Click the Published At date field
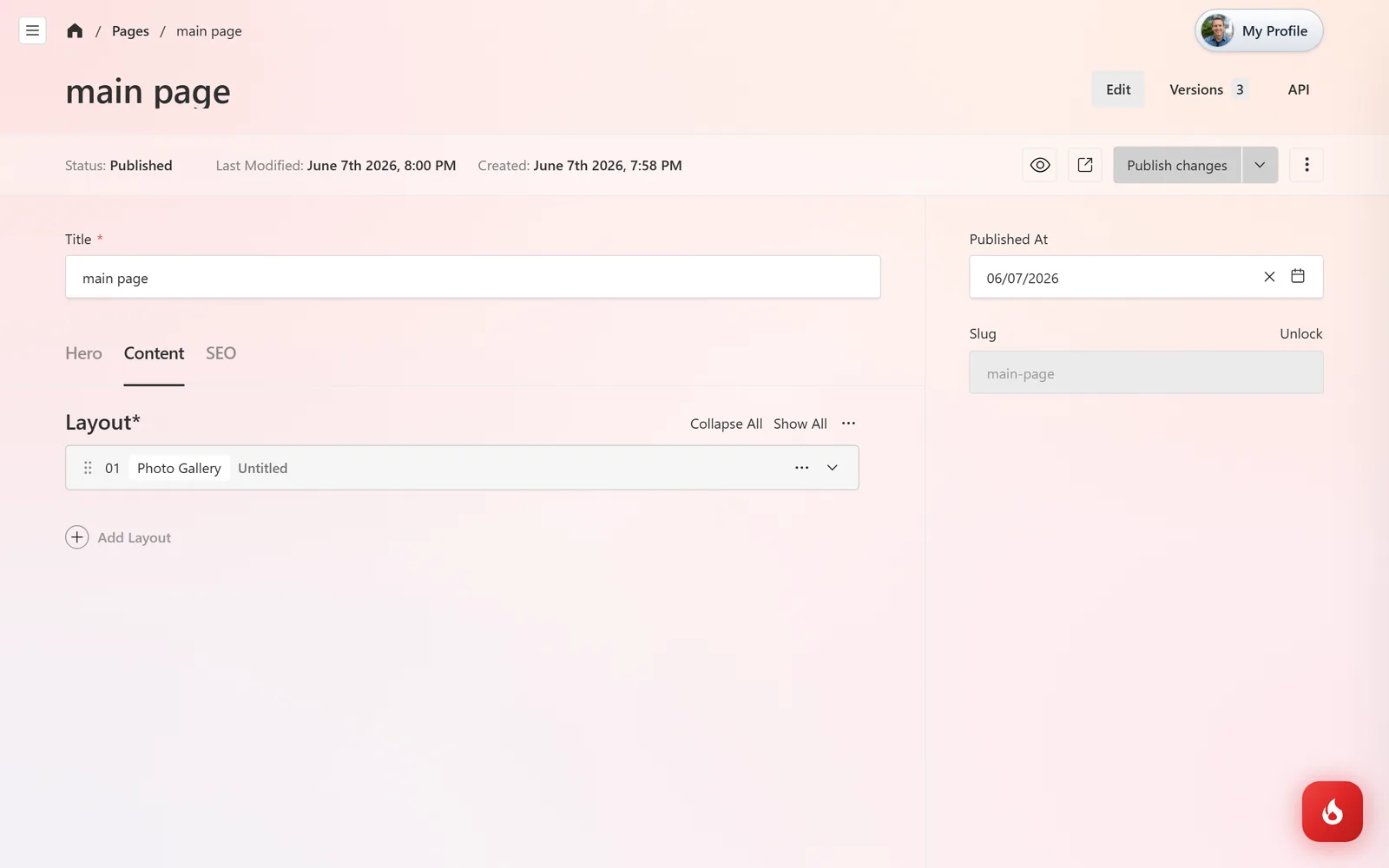 click(1146, 277)
